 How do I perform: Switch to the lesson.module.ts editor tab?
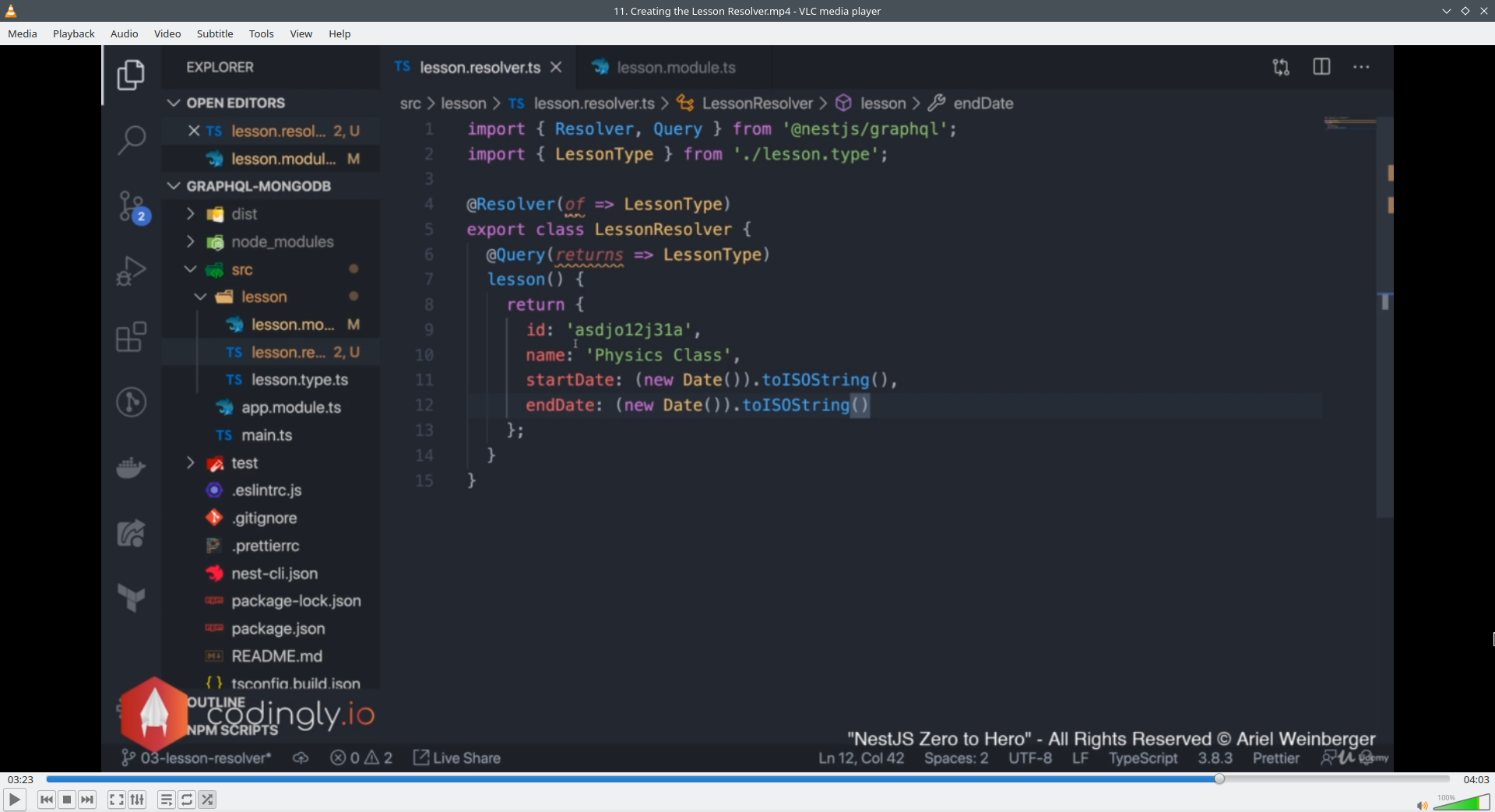674,68
